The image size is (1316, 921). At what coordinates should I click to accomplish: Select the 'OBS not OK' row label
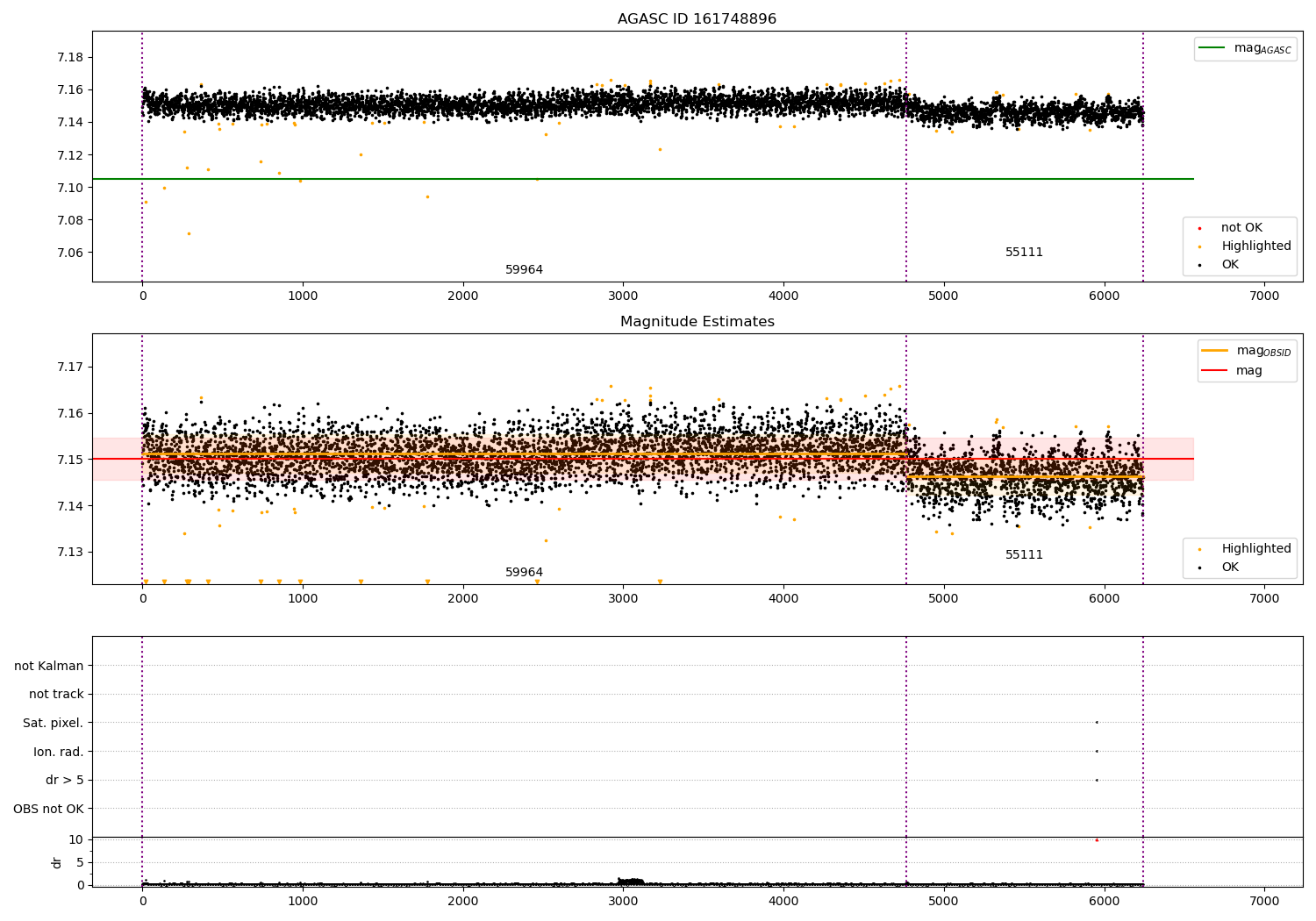(x=48, y=809)
